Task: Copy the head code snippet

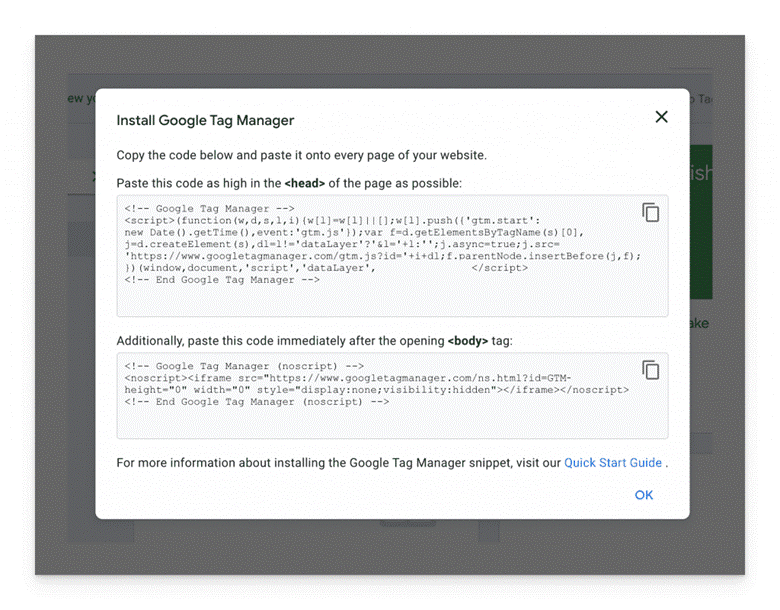Action: tap(651, 212)
